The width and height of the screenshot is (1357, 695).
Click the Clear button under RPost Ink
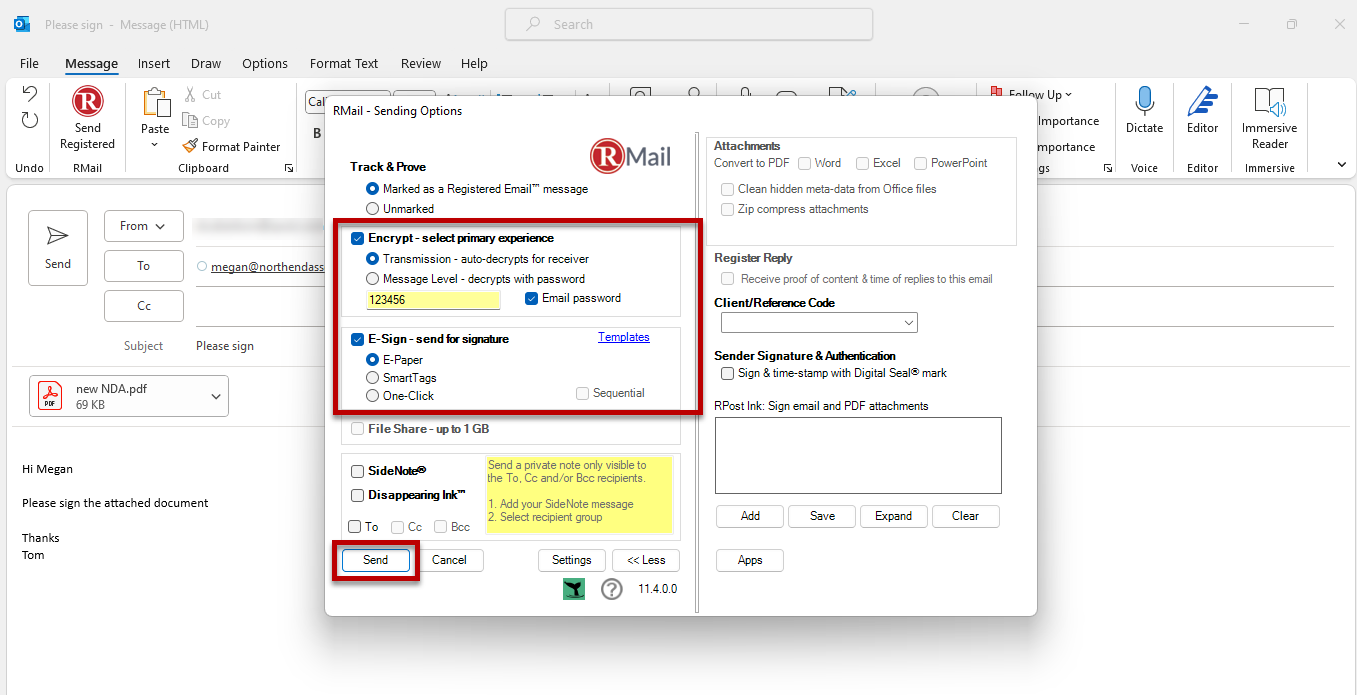point(965,516)
